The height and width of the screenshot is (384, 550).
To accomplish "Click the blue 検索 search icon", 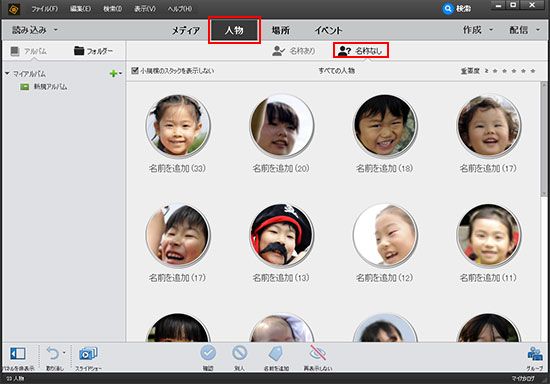I will pos(448,8).
